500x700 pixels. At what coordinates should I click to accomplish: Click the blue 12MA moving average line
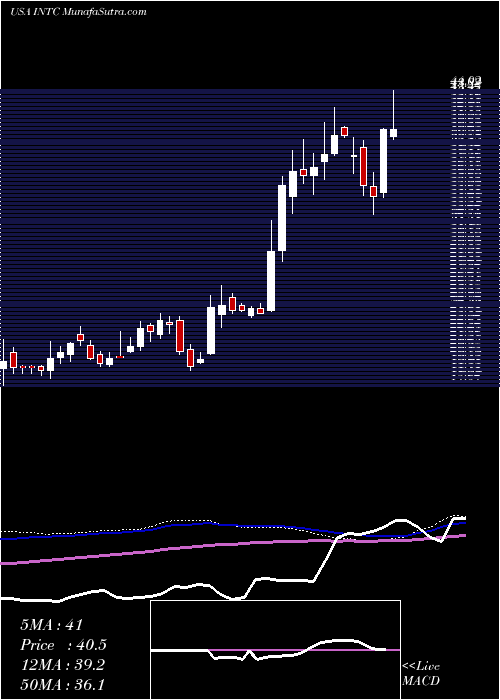(x=233, y=529)
